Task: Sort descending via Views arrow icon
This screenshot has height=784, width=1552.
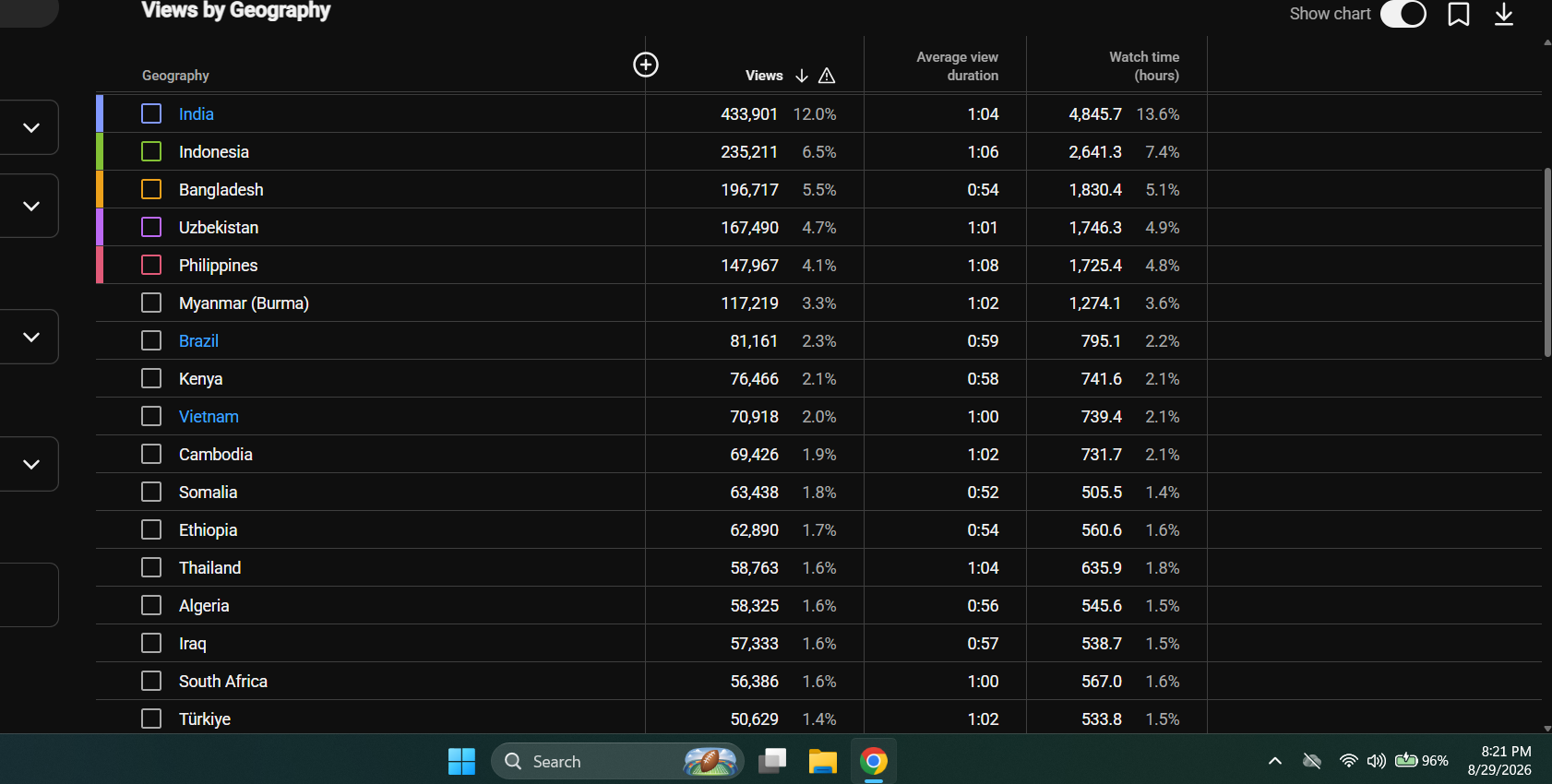Action: [802, 76]
